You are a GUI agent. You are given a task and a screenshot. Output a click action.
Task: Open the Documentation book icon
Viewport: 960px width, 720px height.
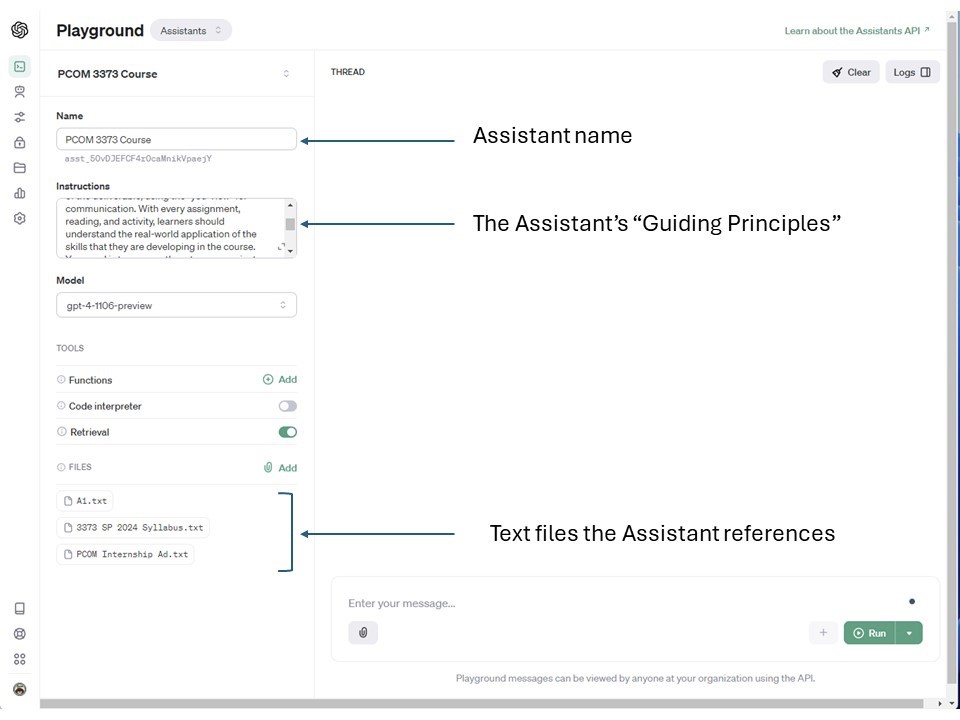point(20,608)
